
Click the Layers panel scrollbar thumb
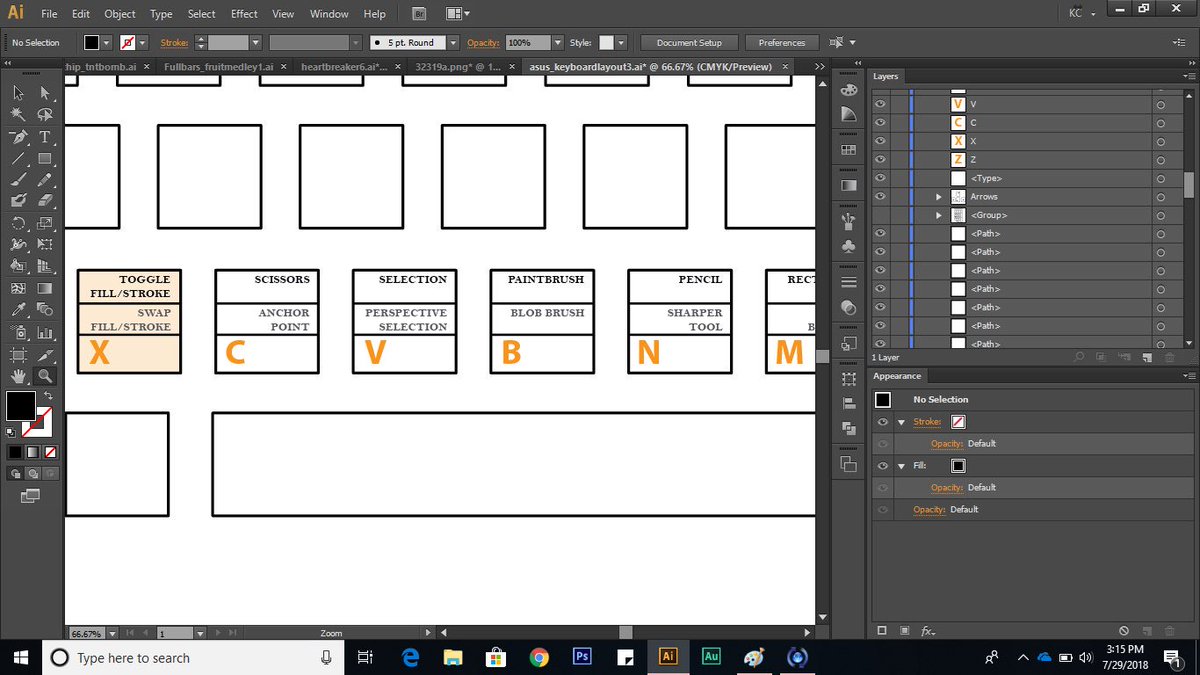[x=1189, y=185]
